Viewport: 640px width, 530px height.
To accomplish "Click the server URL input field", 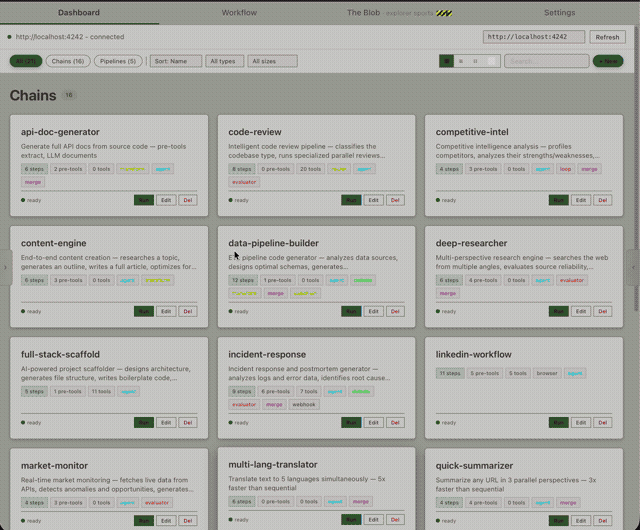I will (534, 37).
